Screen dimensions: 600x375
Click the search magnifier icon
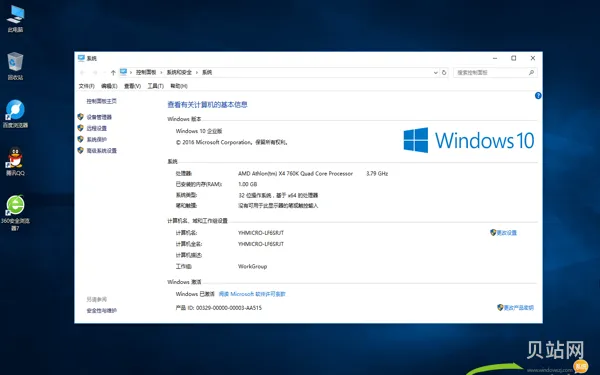(x=531, y=72)
